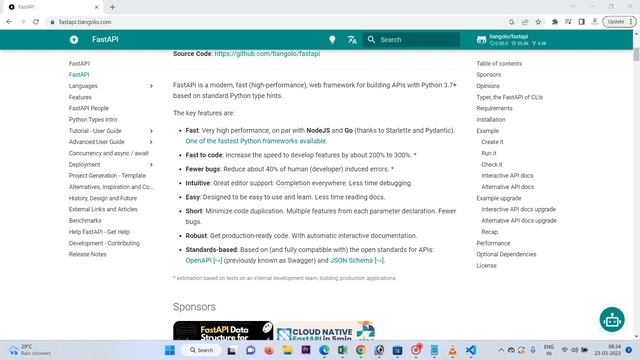Open the language selection icon
Image resolution: width=640 pixels, height=360 pixels.
coord(352,40)
